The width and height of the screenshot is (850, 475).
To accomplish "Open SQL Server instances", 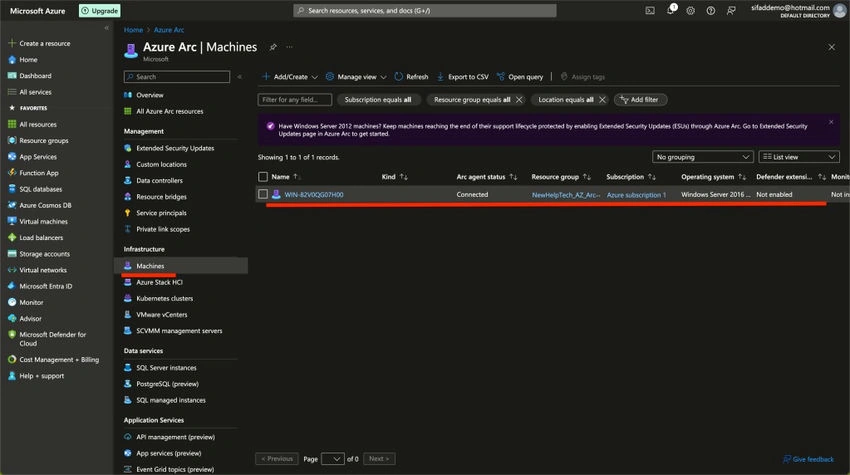I will [x=166, y=368].
